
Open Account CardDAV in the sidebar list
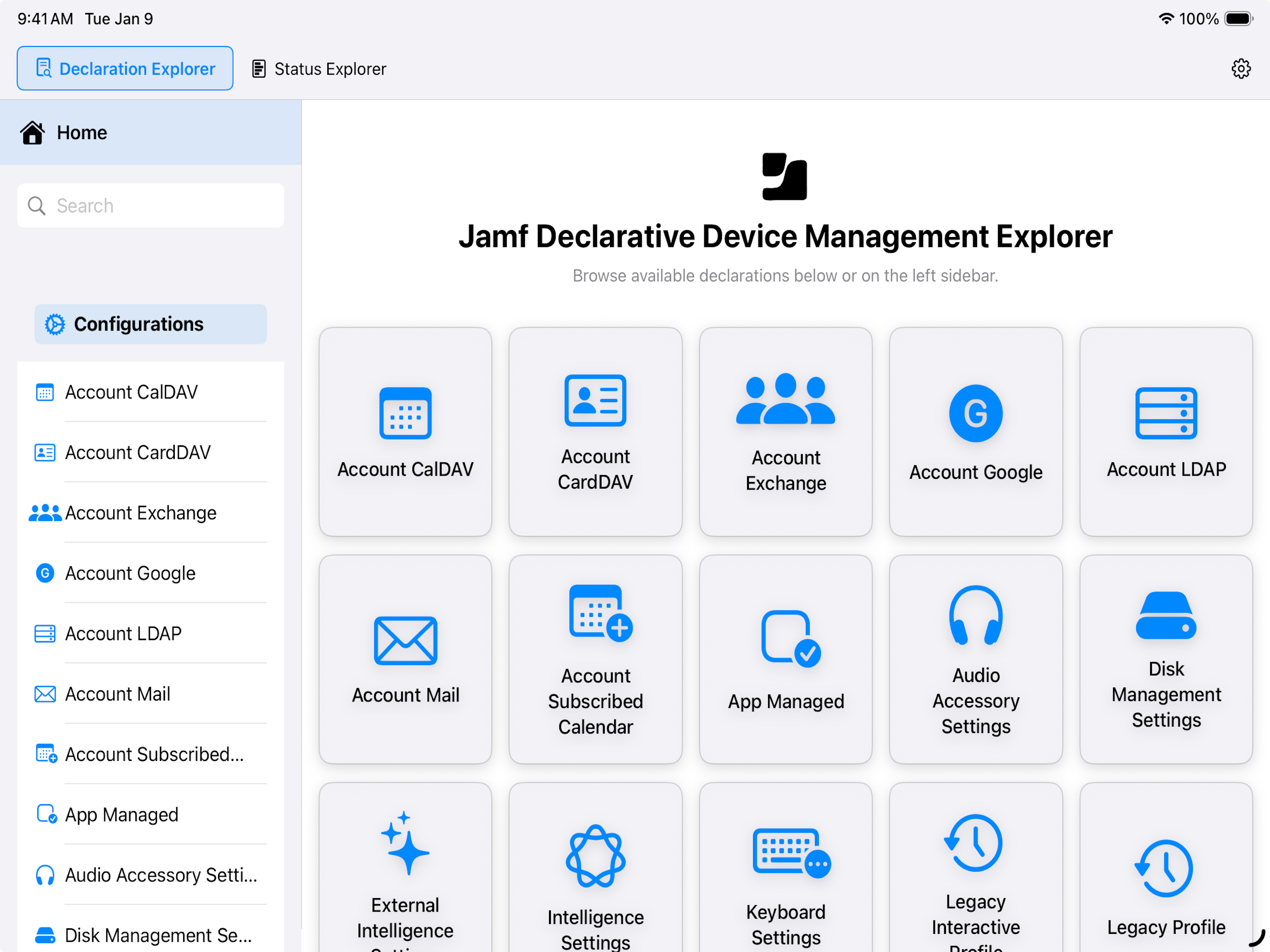coord(151,452)
